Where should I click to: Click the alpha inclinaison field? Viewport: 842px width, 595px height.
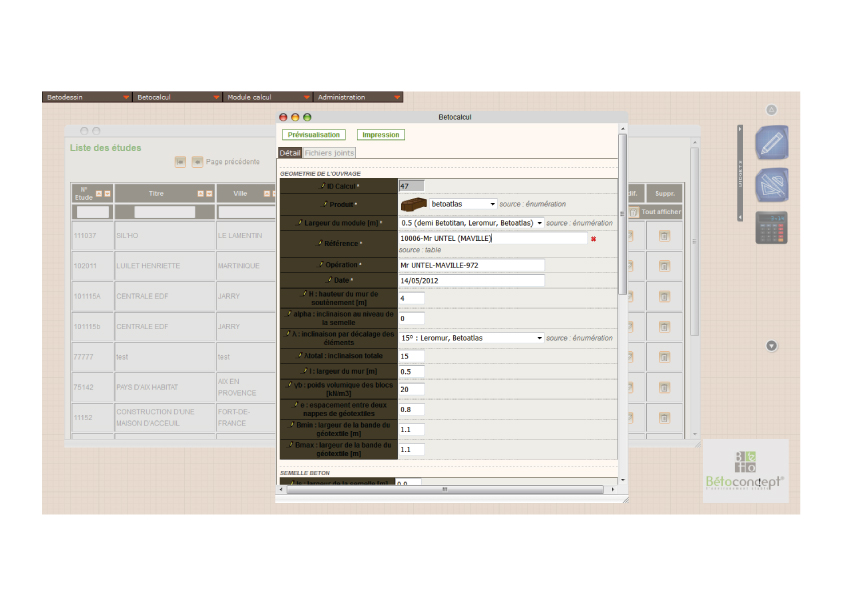click(411, 318)
